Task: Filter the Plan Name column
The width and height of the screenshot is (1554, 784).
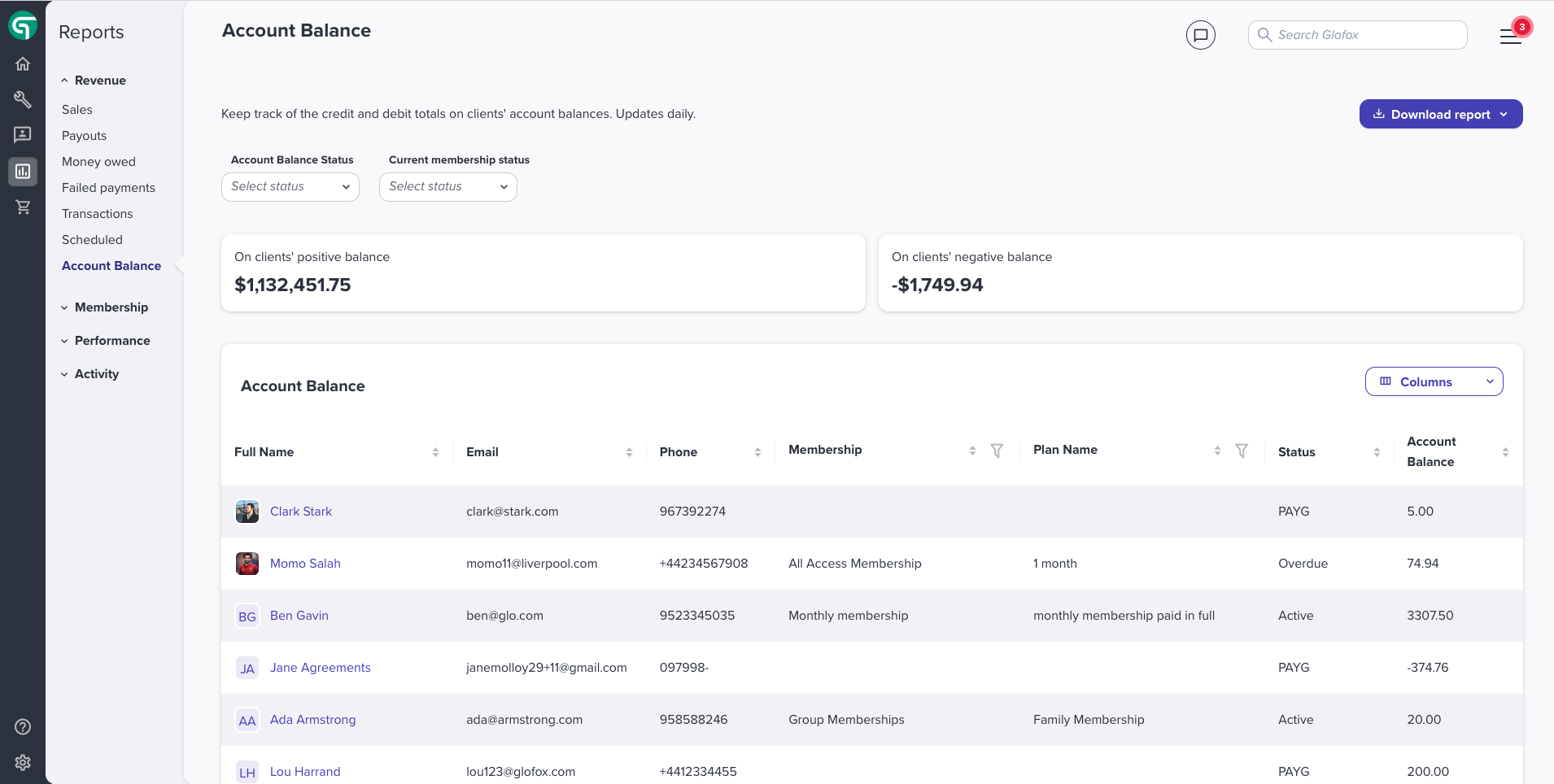Action: click(1242, 451)
